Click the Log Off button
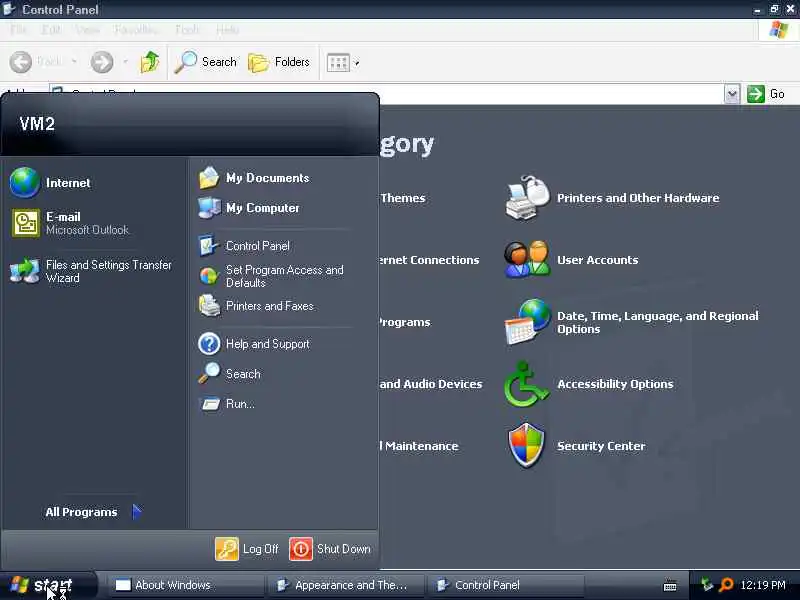This screenshot has height=600, width=800. 247,549
